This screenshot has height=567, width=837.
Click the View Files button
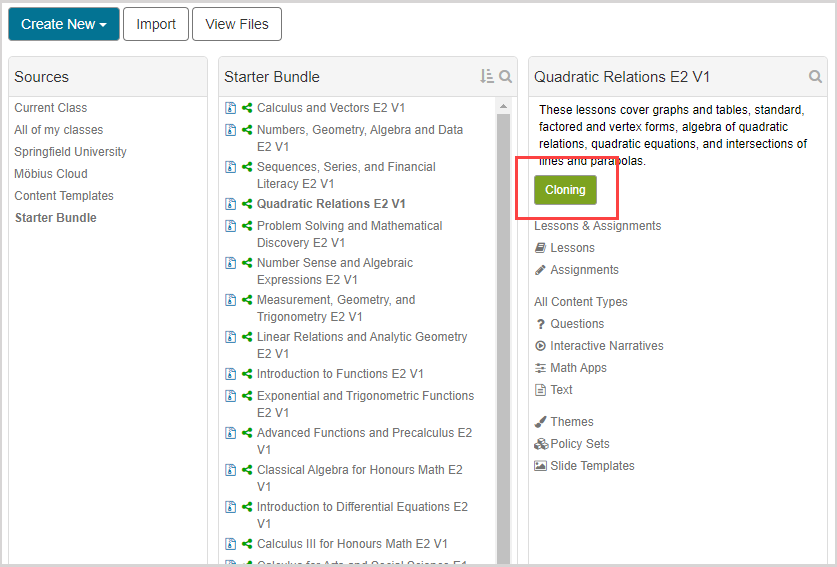pyautogui.click(x=237, y=24)
